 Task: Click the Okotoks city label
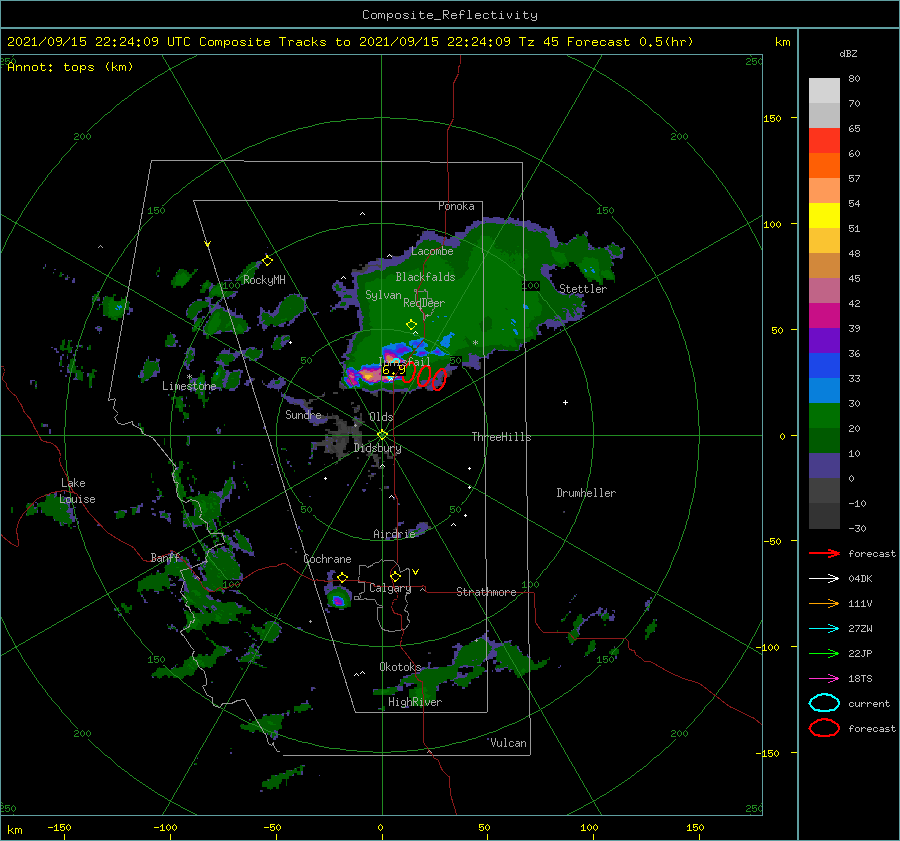coord(400,667)
